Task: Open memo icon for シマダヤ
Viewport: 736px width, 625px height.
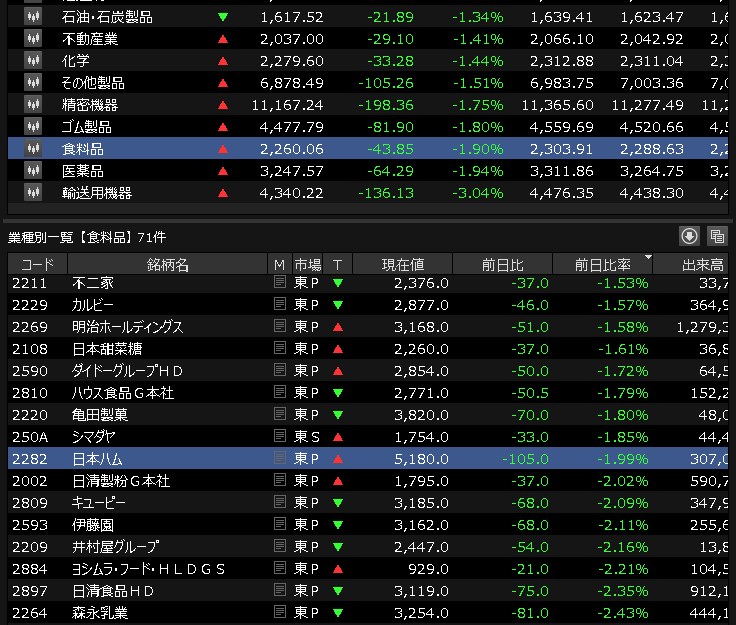Action: (280, 436)
